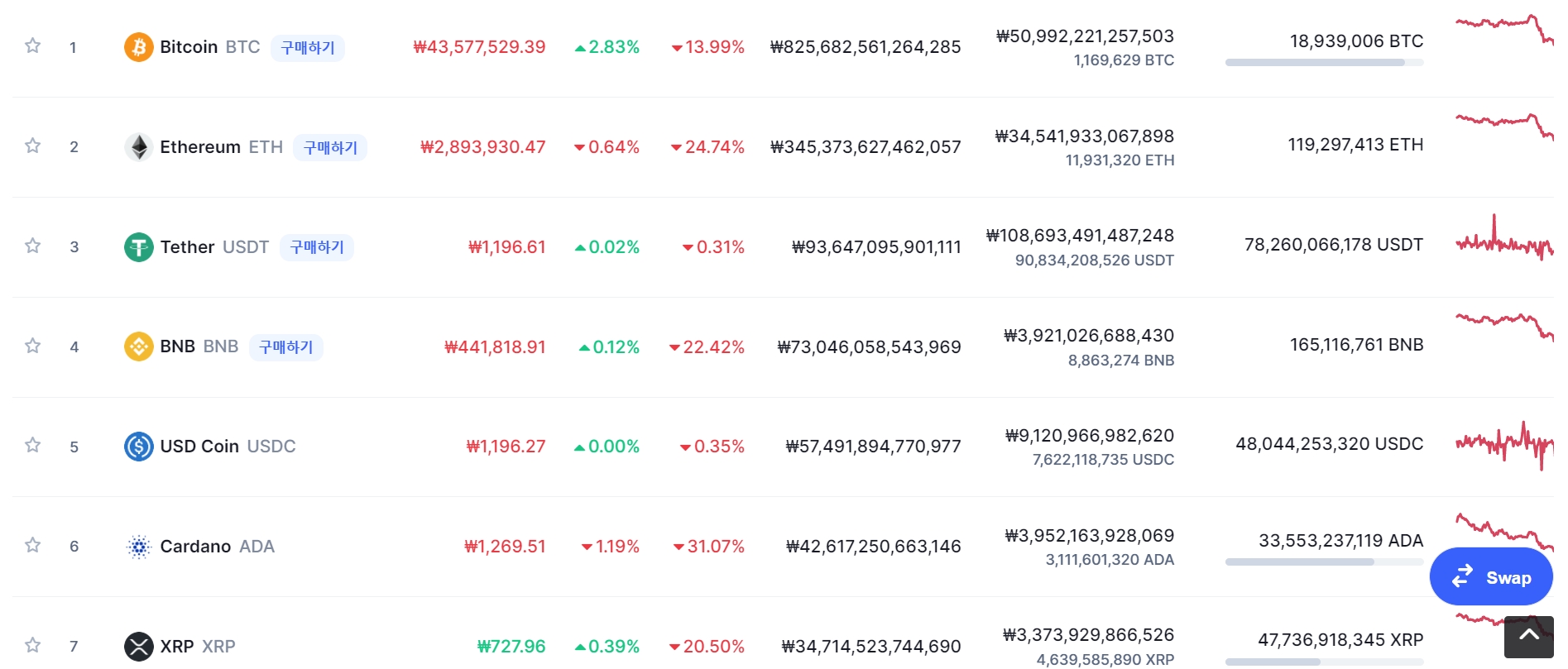The width and height of the screenshot is (1568, 669).
Task: Open the blue Swap button
Action: pos(1490,577)
